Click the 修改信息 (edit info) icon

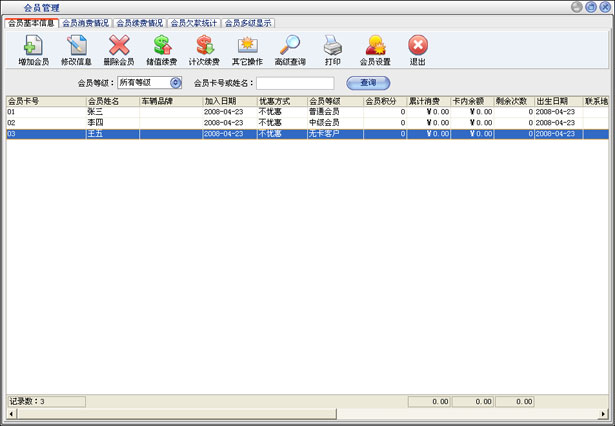tap(76, 49)
